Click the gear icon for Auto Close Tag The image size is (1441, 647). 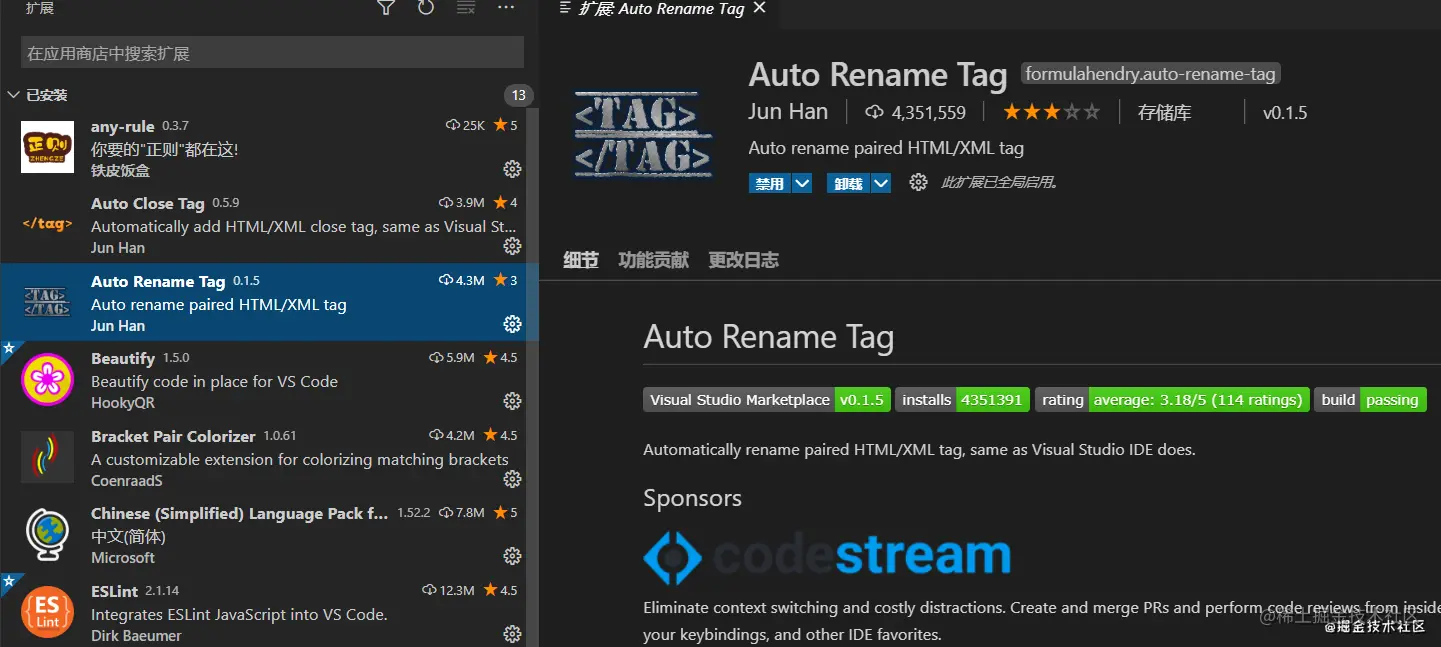tap(512, 246)
